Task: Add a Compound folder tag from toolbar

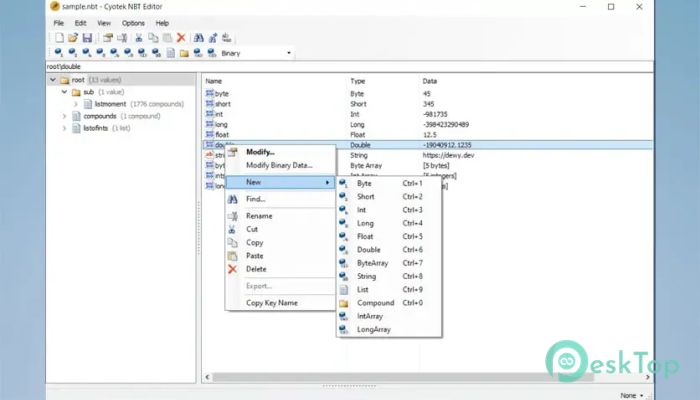Action: point(184,53)
